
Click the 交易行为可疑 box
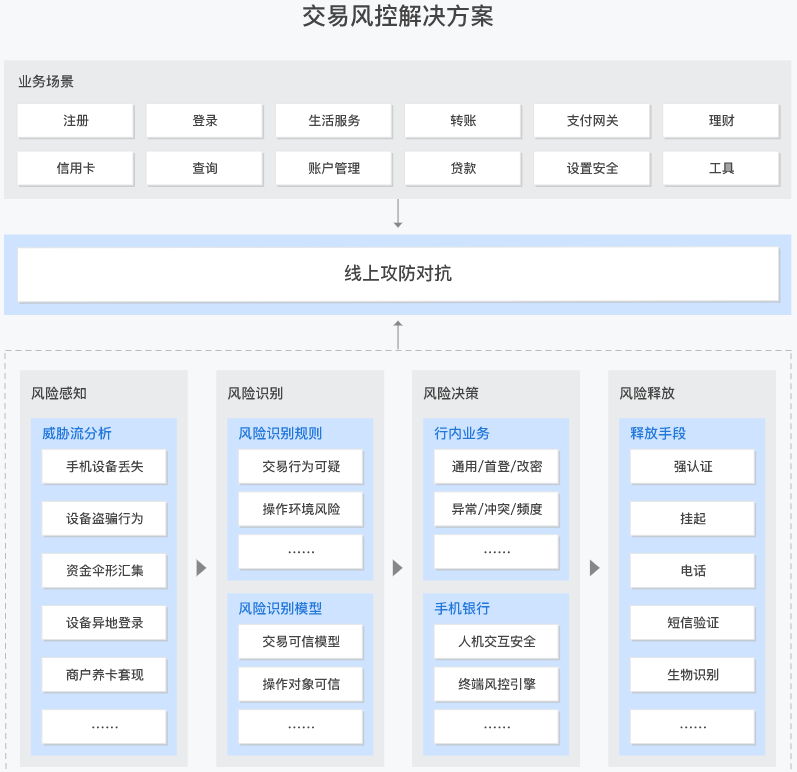tap(301, 467)
